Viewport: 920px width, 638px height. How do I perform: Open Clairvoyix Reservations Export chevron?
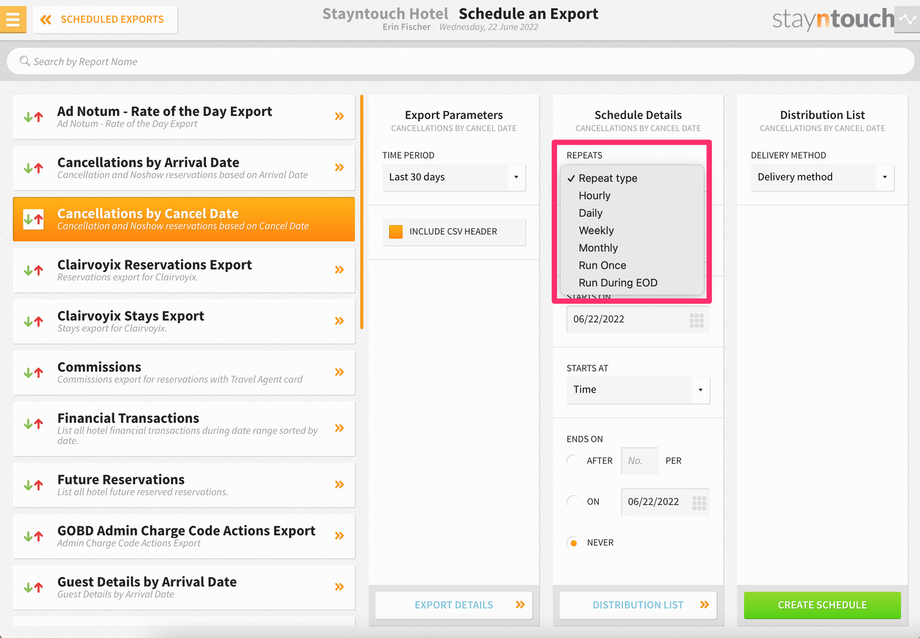339,269
